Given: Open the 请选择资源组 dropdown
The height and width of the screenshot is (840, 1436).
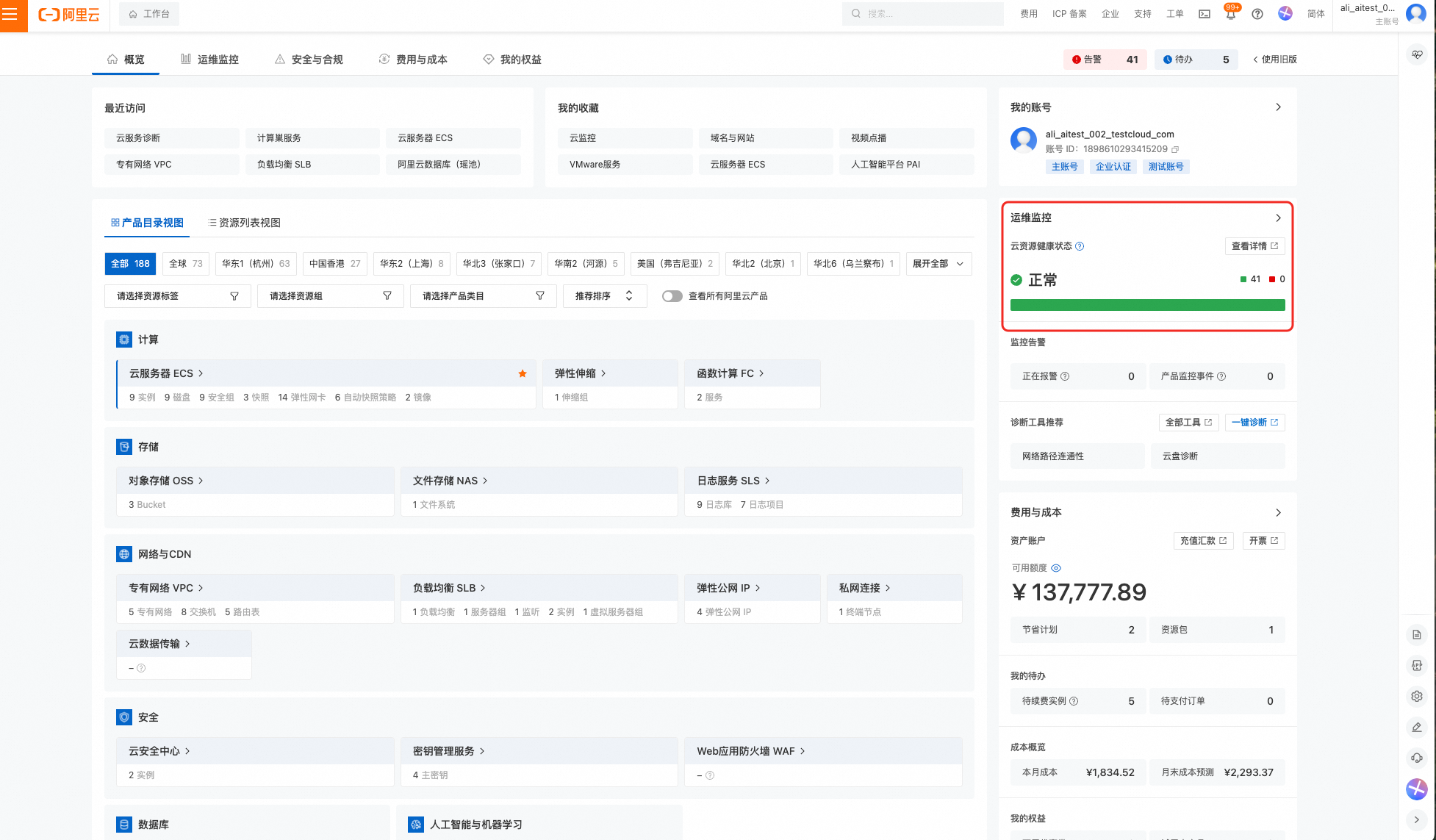Looking at the screenshot, I should 330,296.
